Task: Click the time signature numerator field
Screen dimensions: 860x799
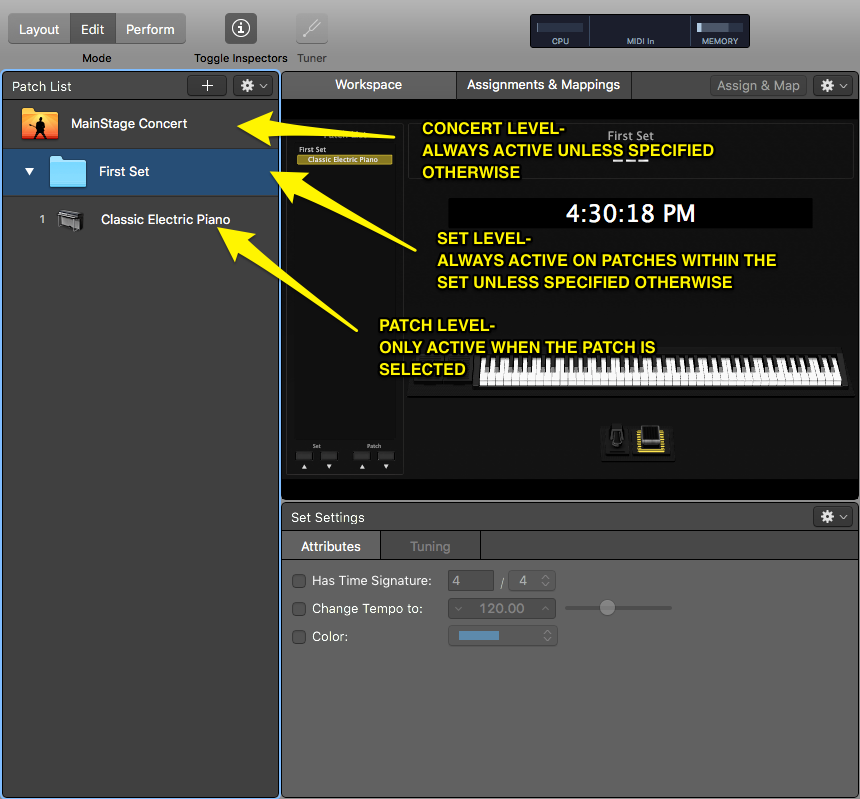Action: coord(471,581)
